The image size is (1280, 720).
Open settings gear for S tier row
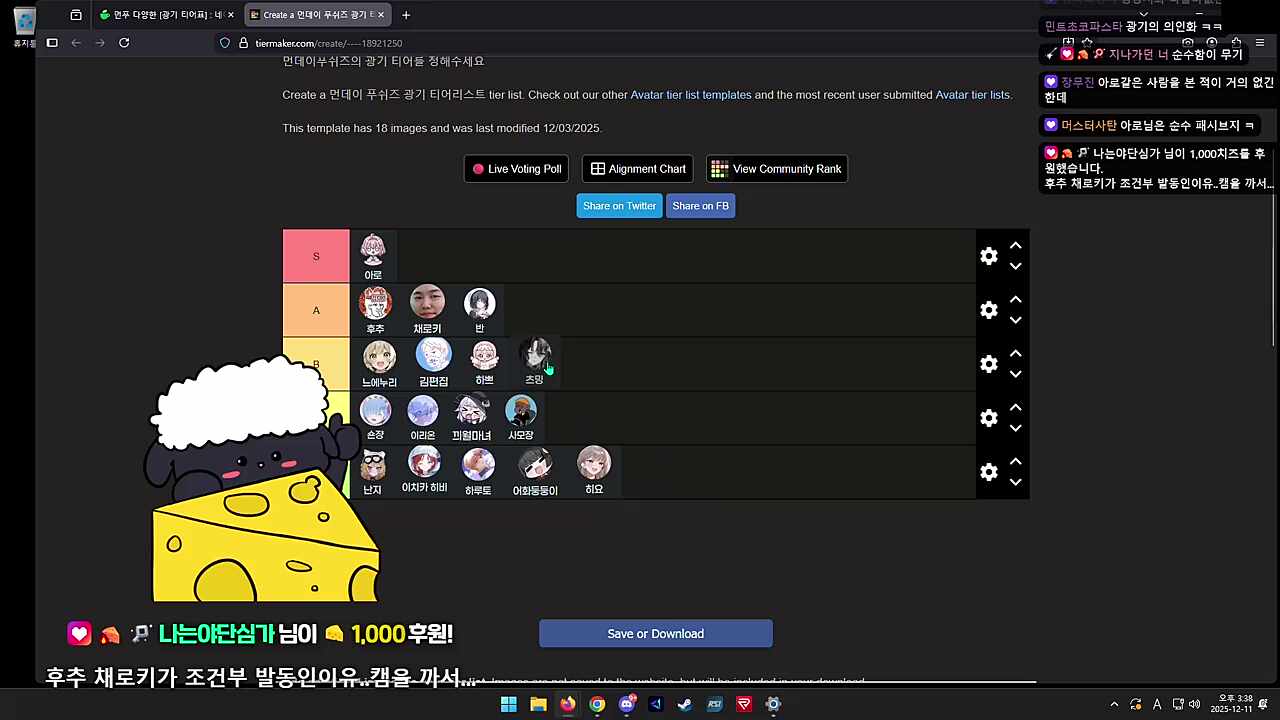[988, 256]
